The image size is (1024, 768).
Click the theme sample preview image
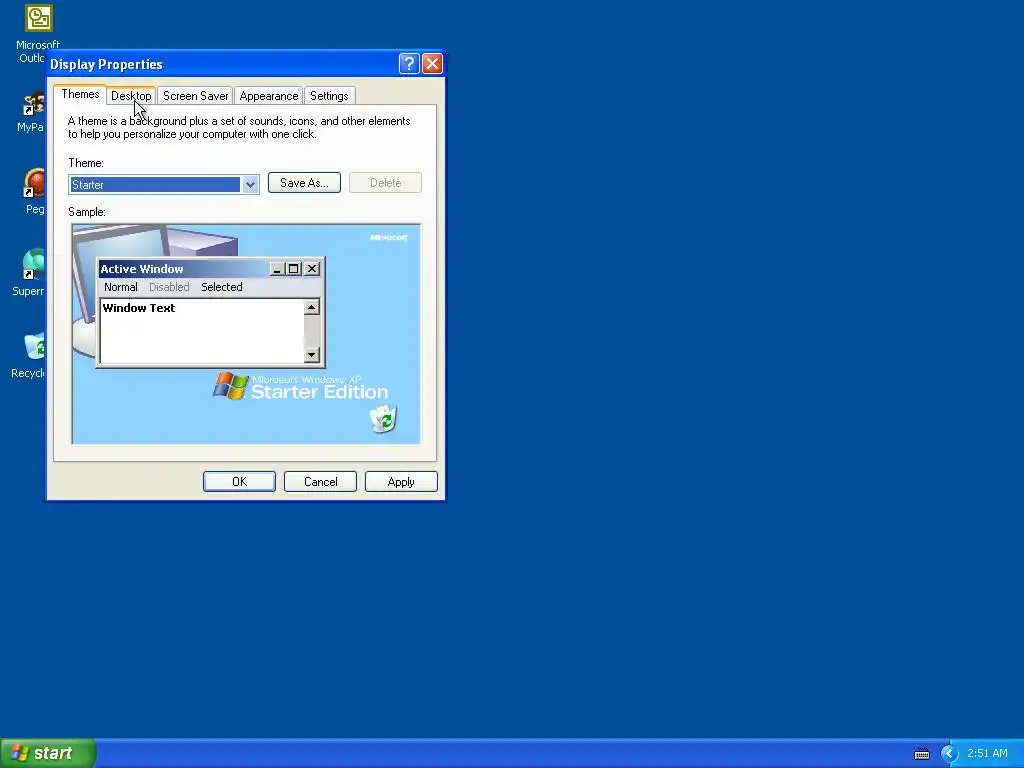click(x=246, y=334)
